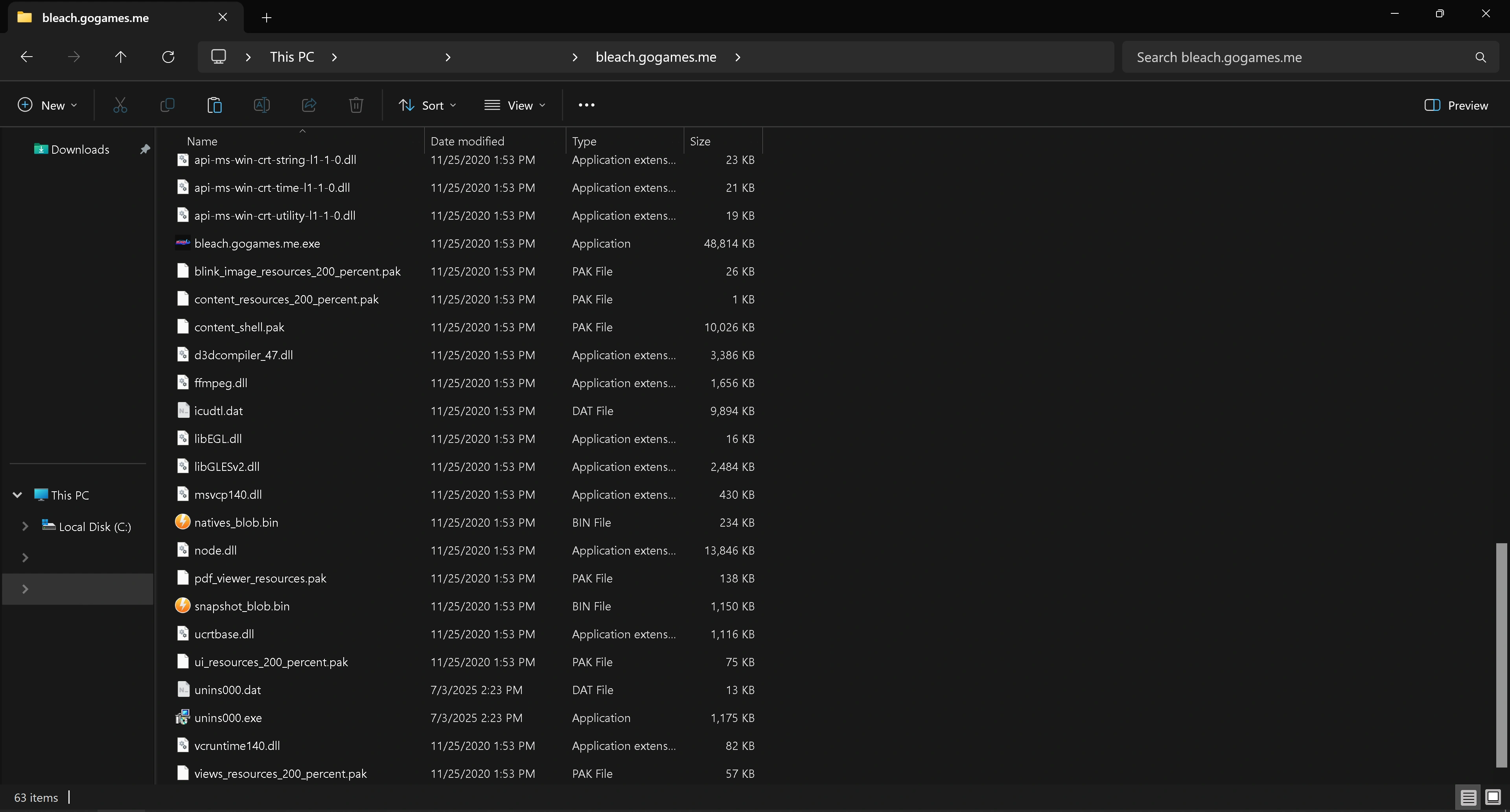Toggle the Preview pane
Viewport: 1510px width, 812px height.
click(1456, 105)
